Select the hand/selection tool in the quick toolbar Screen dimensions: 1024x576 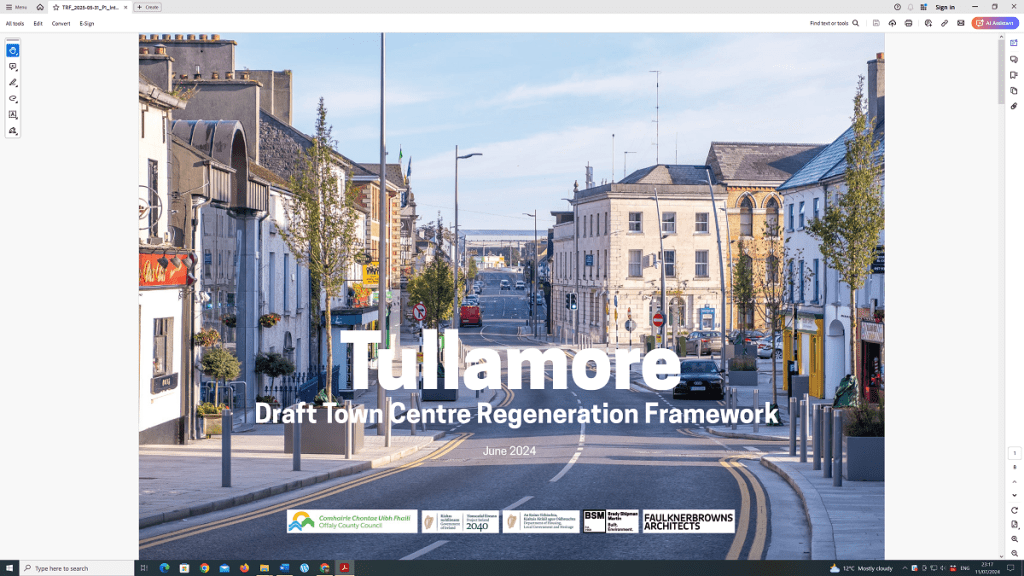point(13,50)
